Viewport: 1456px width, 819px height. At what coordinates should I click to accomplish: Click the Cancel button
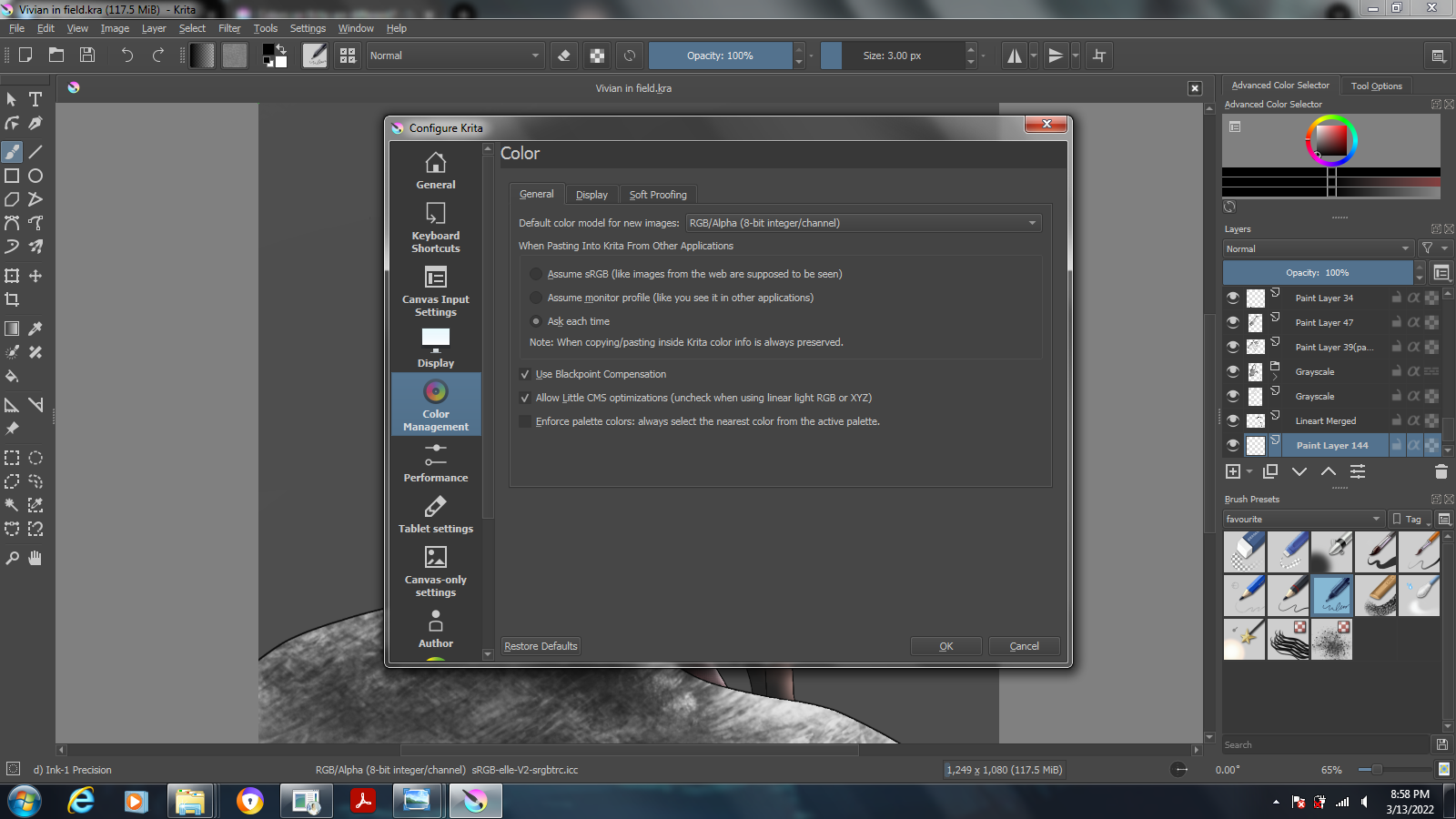1025,646
